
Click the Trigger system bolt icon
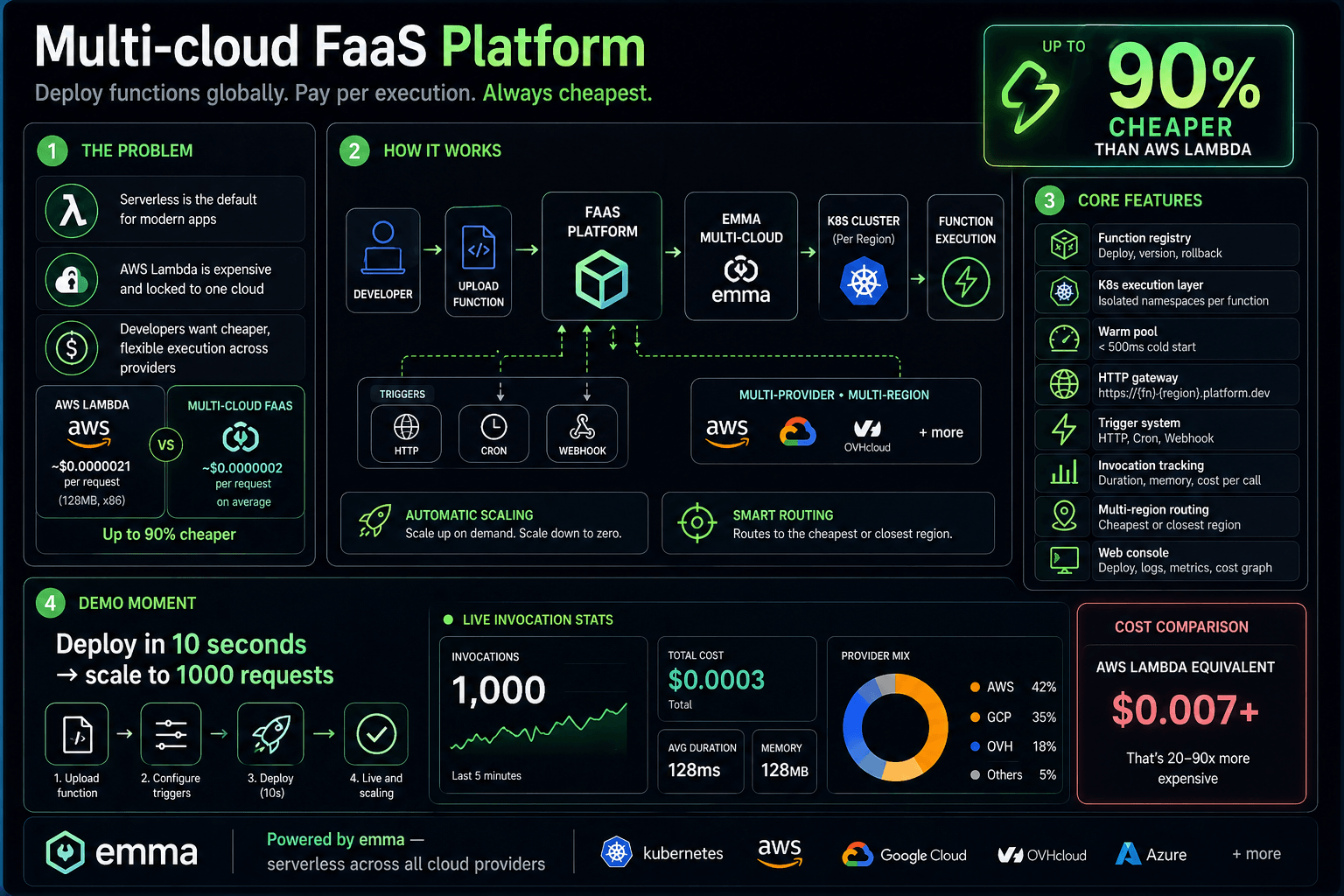tap(1064, 430)
